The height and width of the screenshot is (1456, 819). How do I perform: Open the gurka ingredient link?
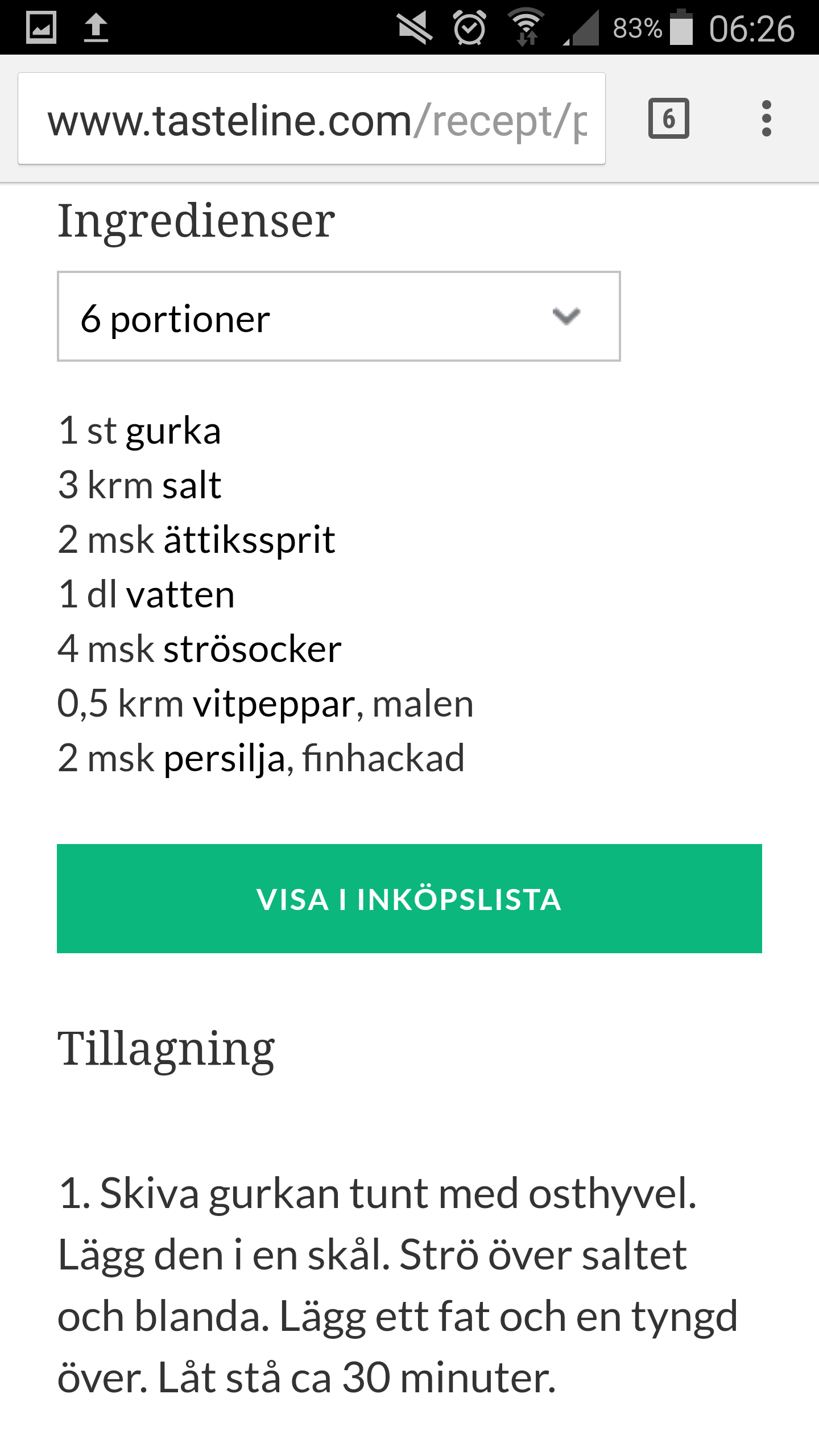pos(173,431)
